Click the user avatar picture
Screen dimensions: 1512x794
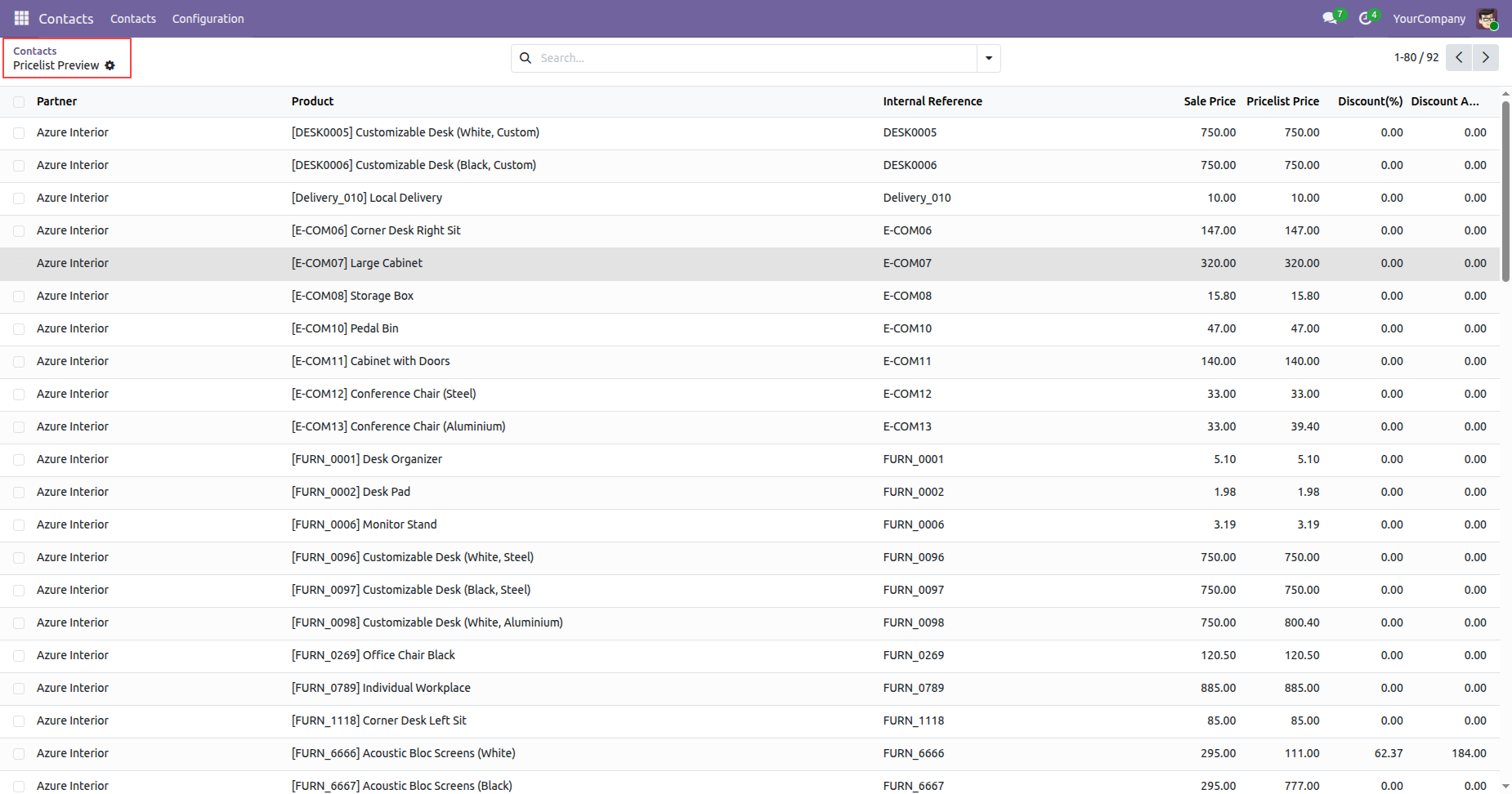coord(1487,18)
